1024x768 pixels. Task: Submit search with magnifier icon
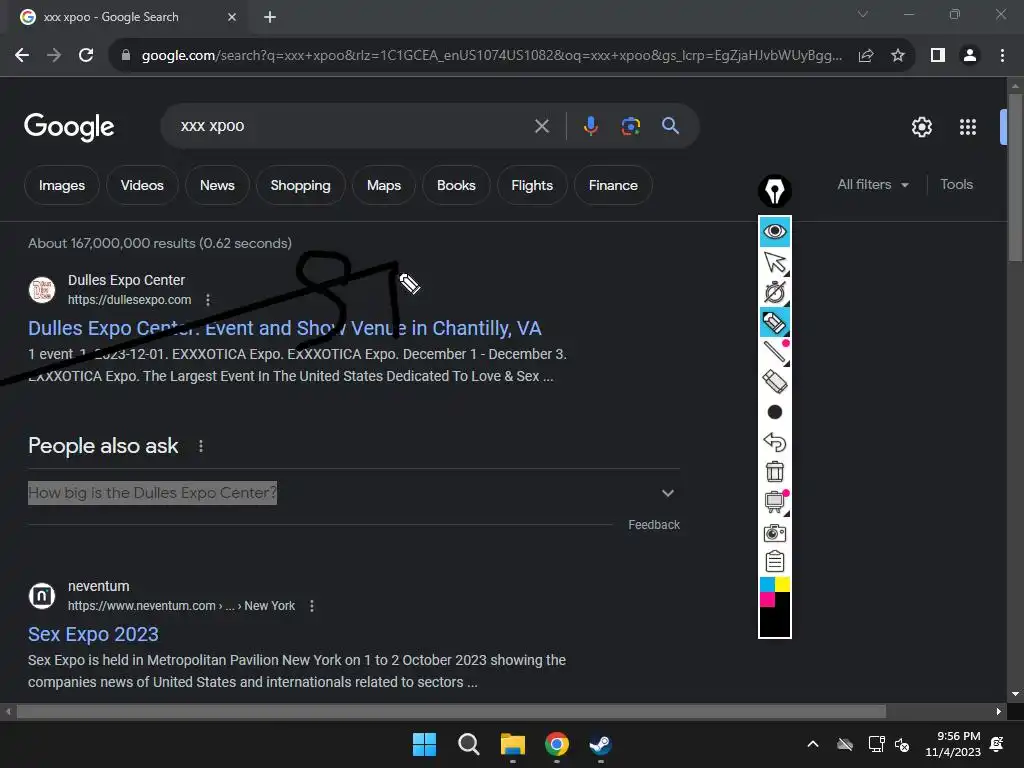[x=670, y=125]
